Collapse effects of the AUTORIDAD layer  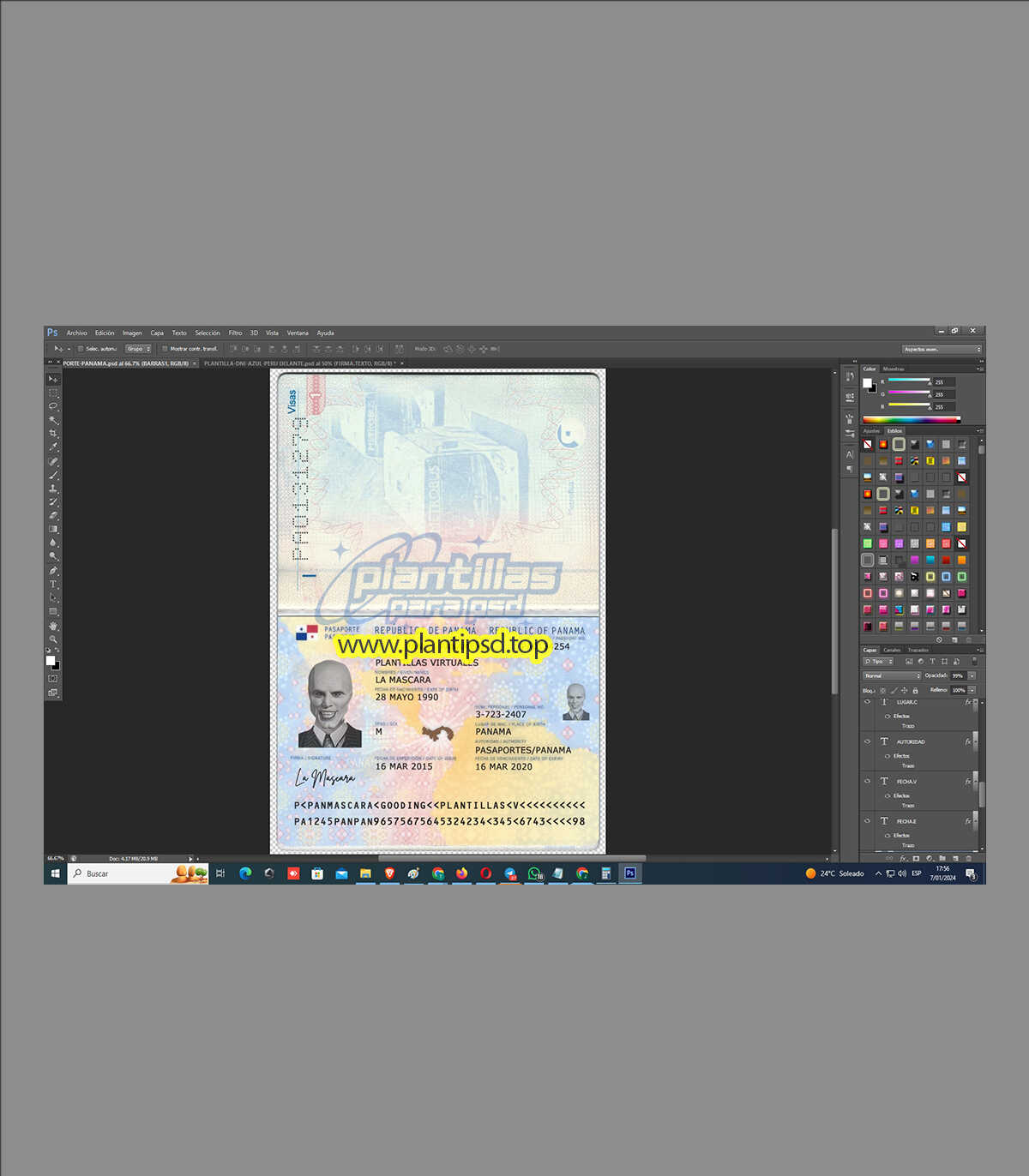pyautogui.click(x=975, y=741)
